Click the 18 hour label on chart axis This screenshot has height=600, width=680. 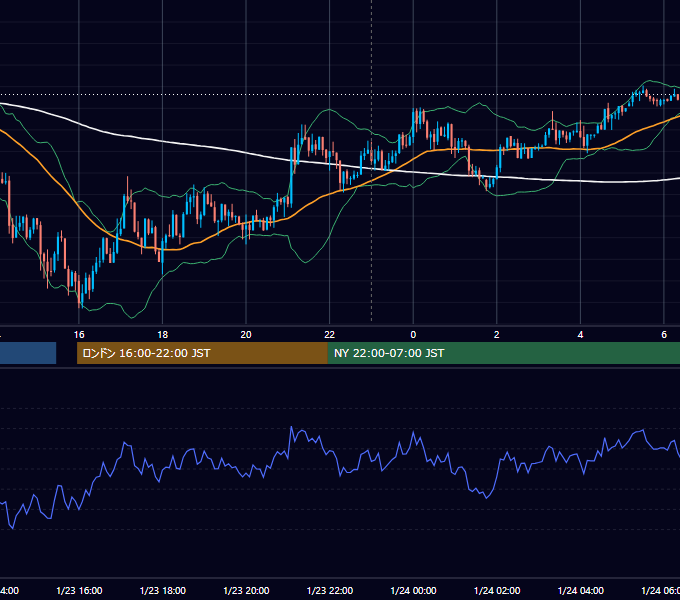pos(162,335)
